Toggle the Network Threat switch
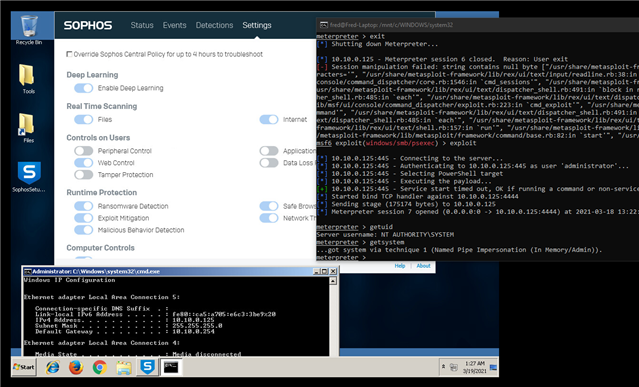Screen dimensions: 639x387 [x=269, y=218]
